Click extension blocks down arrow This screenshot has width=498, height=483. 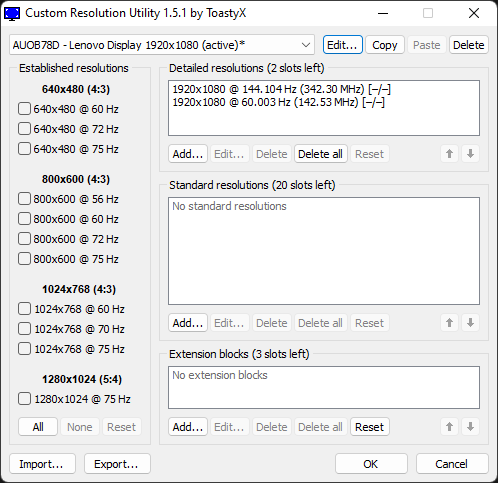click(x=470, y=427)
